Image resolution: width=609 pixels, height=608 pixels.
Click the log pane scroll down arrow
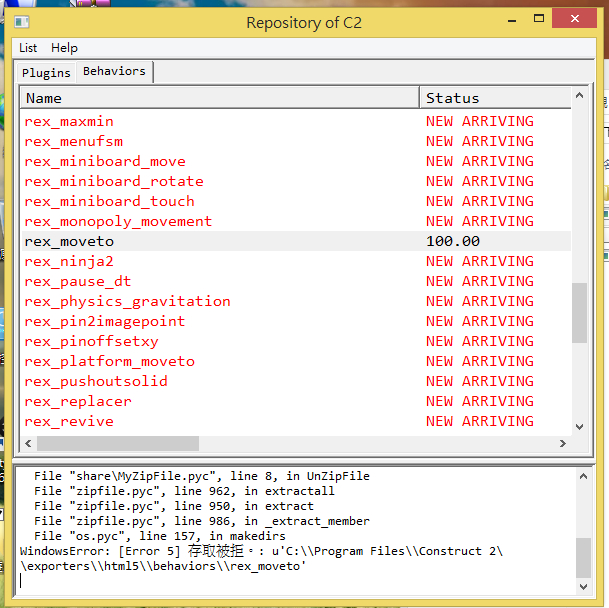tap(583, 587)
